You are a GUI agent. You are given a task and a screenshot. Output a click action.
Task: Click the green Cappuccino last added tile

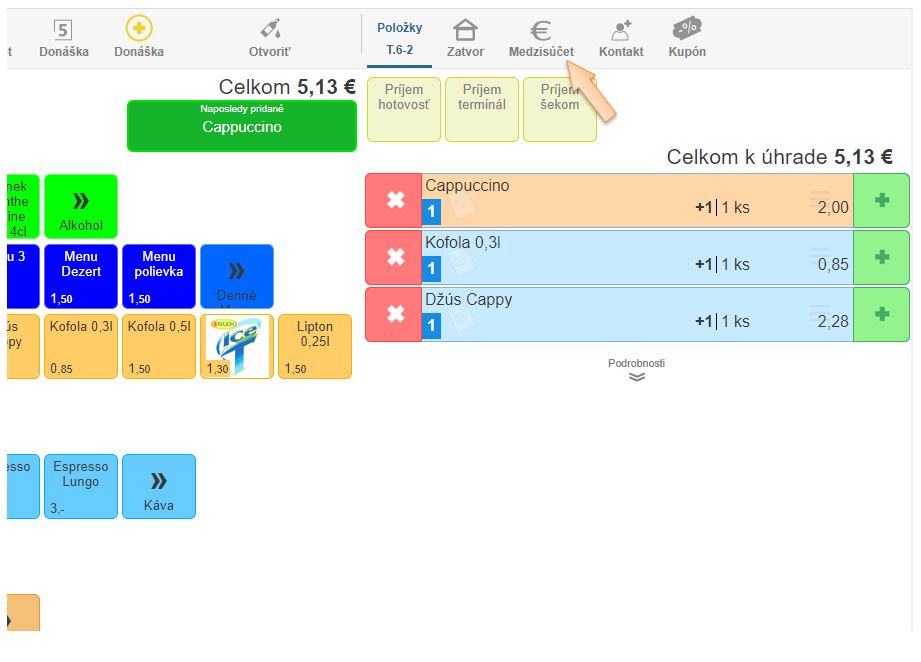pos(241,126)
